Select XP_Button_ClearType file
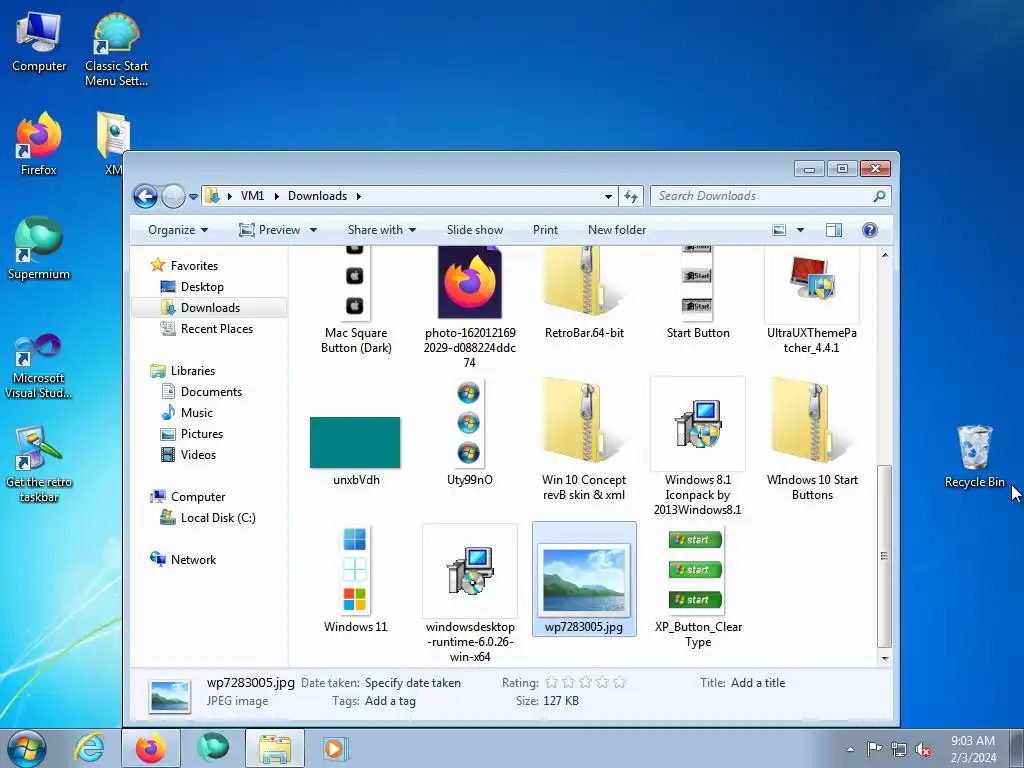This screenshot has height=768, width=1024. tap(697, 588)
